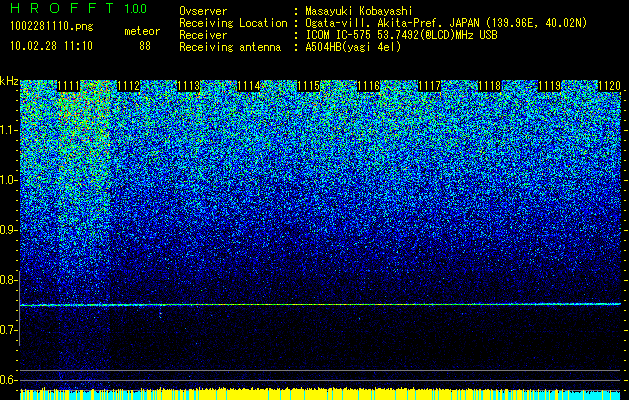Image resolution: width=629 pixels, height=400 pixels.
Task: Click the HROFFT 1.00 title text
Action: coord(79,8)
